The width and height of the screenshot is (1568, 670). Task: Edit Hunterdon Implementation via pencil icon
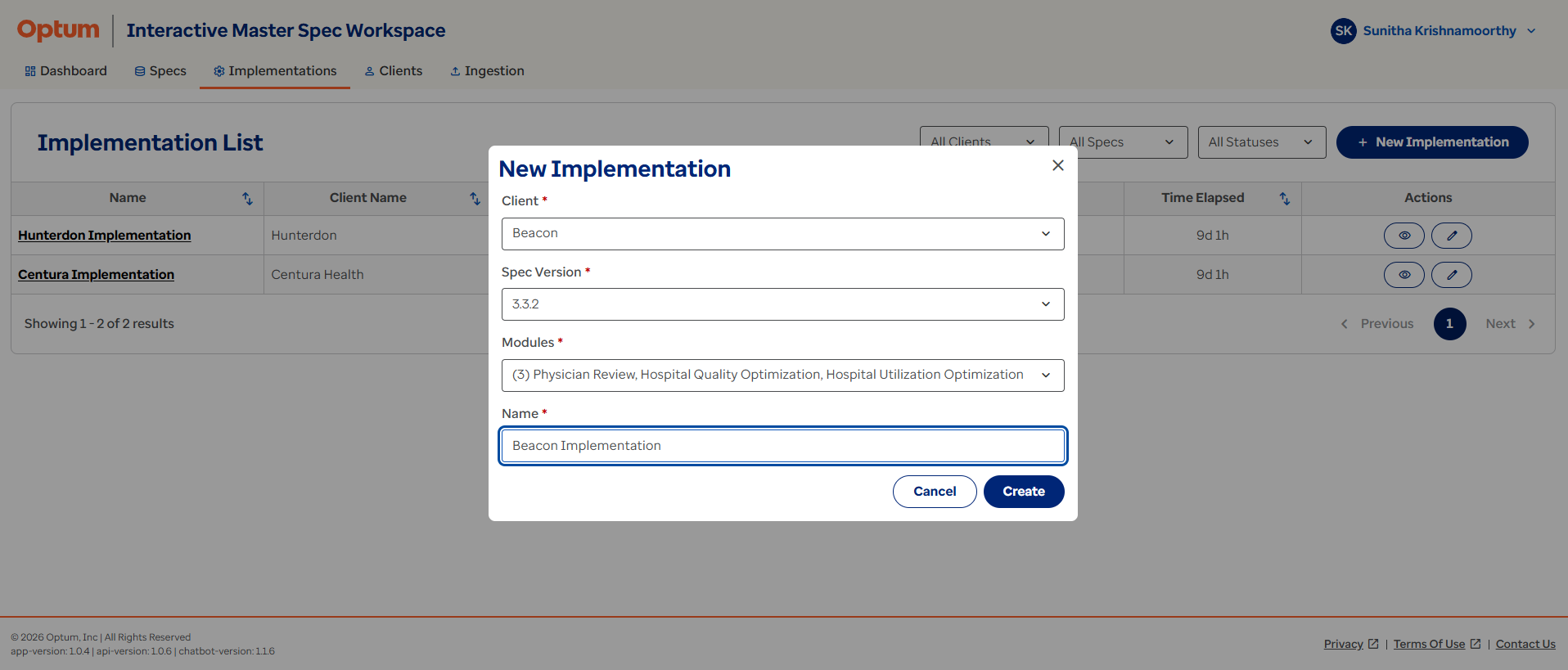click(x=1452, y=236)
